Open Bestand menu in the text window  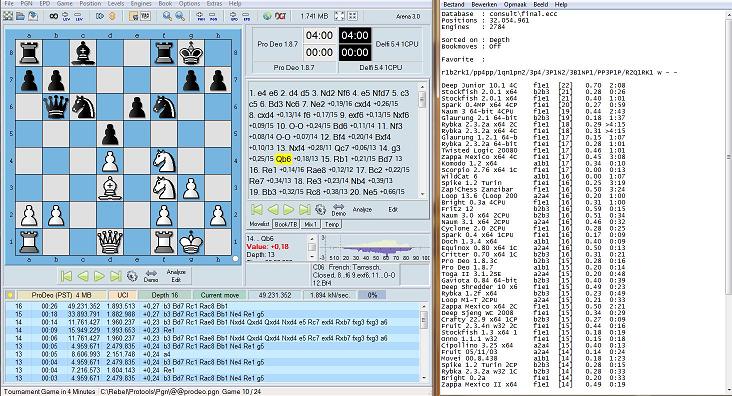pos(453,4)
